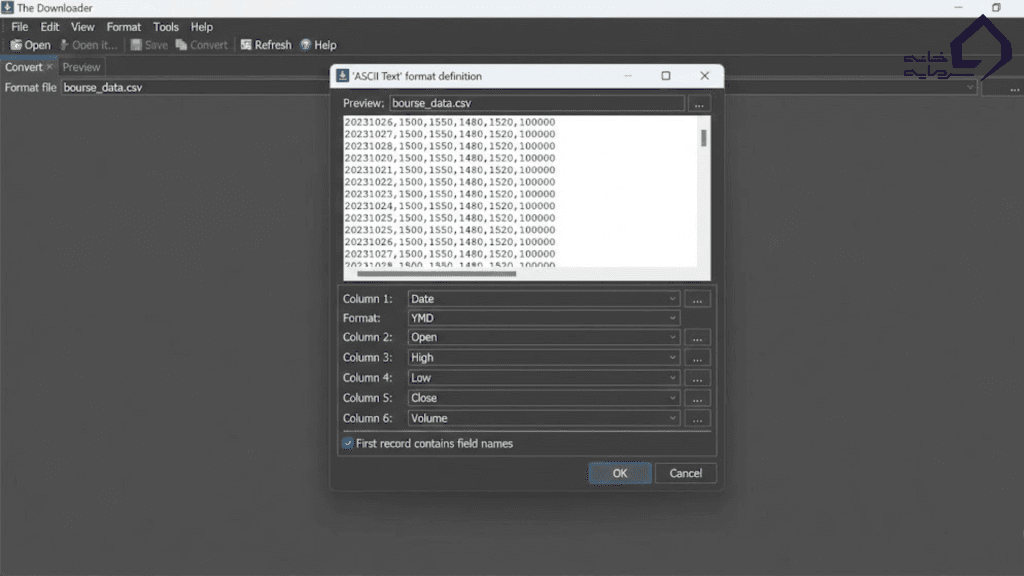Open the Format menu
1024x576 pixels.
pos(124,27)
